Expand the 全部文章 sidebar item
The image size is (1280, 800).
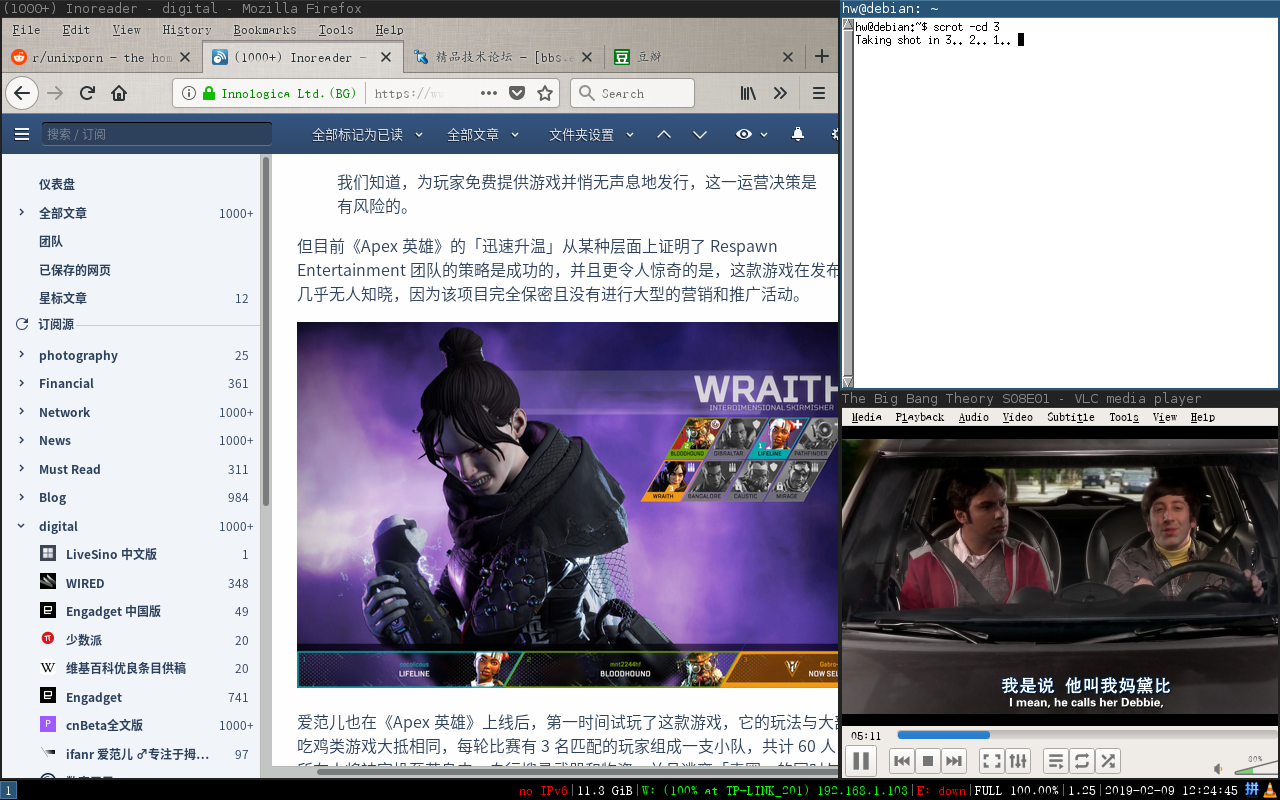click(x=22, y=213)
